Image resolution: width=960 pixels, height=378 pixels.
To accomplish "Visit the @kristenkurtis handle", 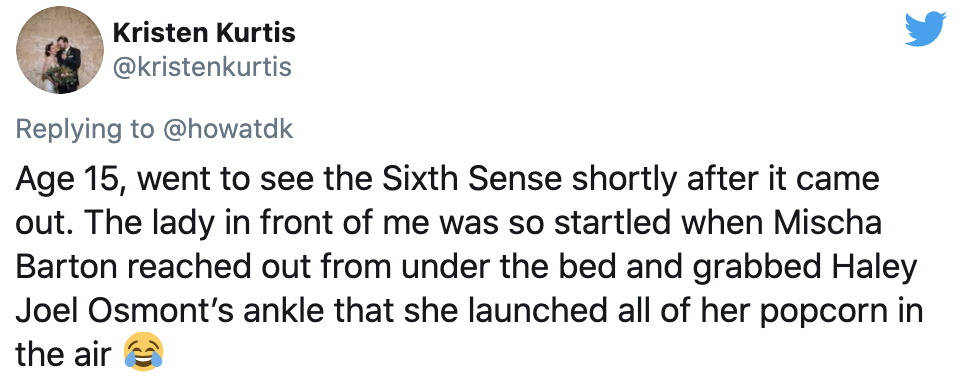I will (x=201, y=67).
